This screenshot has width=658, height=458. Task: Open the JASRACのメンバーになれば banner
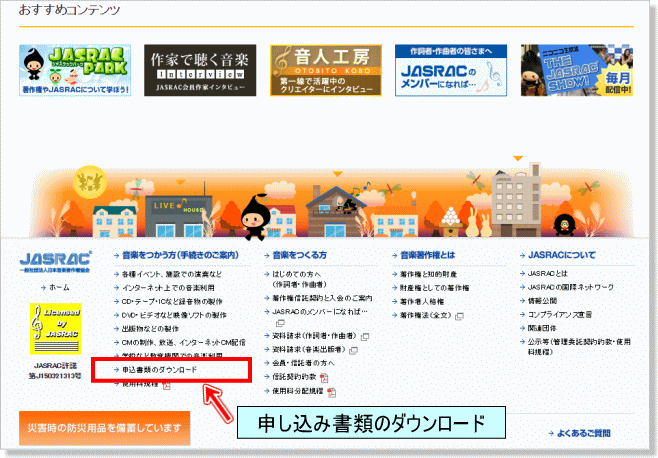click(x=451, y=70)
